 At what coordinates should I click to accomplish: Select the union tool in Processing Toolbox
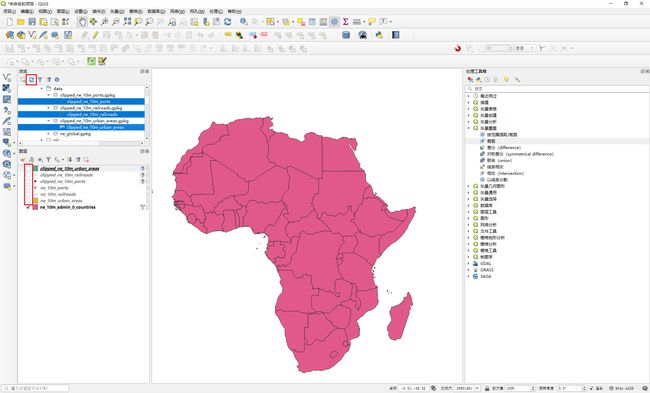(496, 160)
